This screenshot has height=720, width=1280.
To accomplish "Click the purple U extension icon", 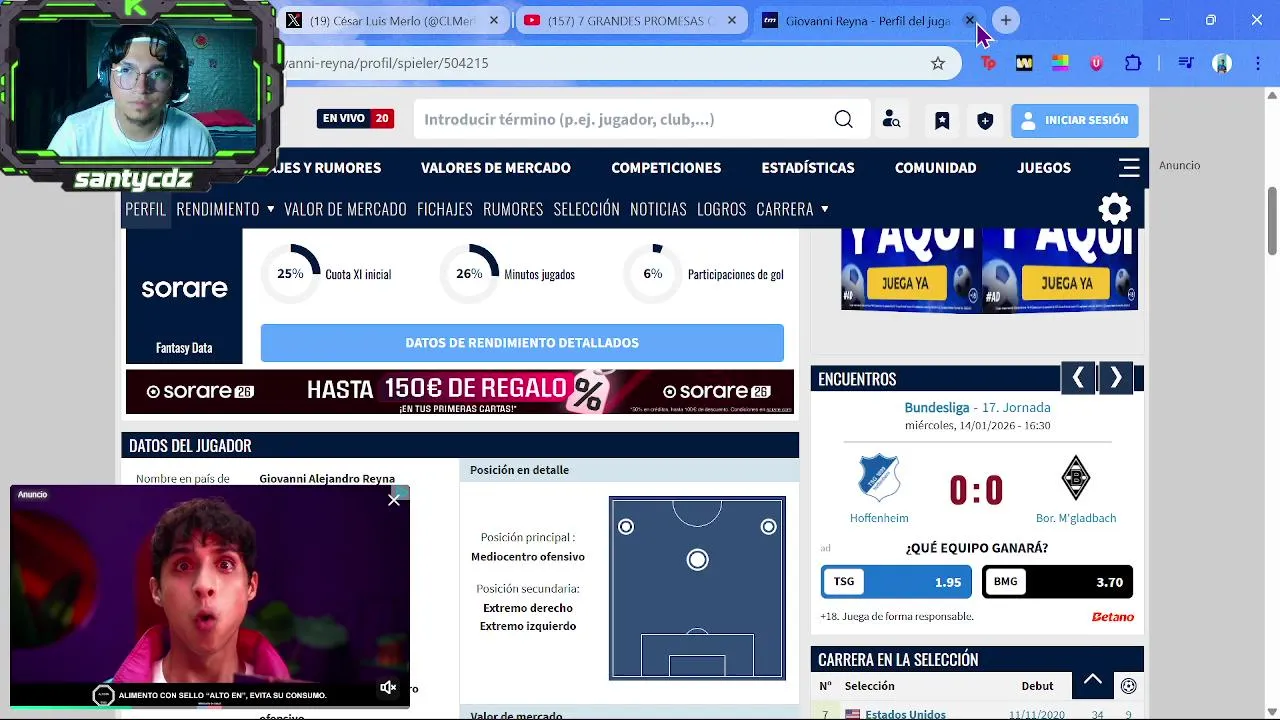I will tap(1096, 63).
